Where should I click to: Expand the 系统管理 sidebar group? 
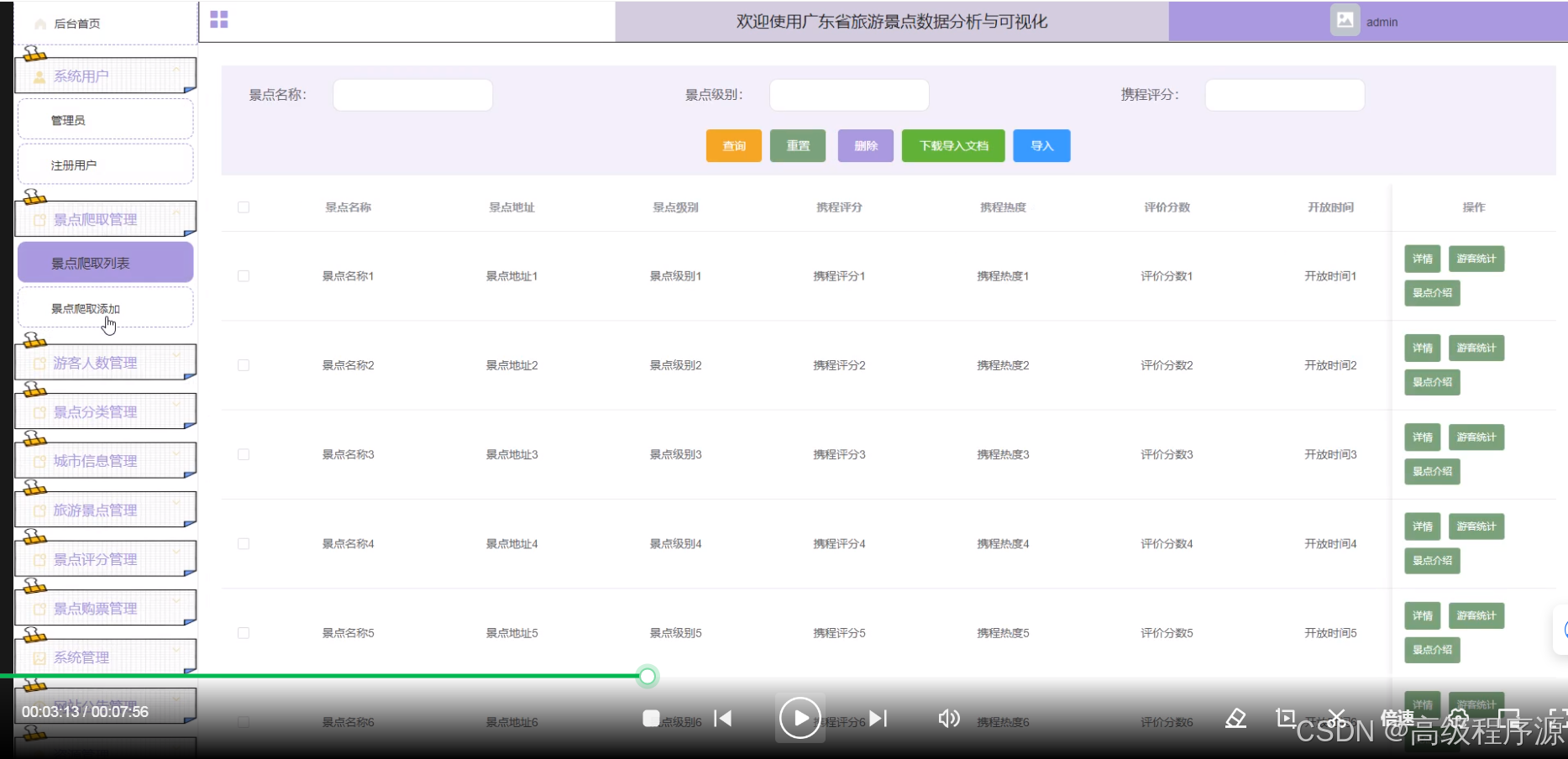(x=106, y=657)
